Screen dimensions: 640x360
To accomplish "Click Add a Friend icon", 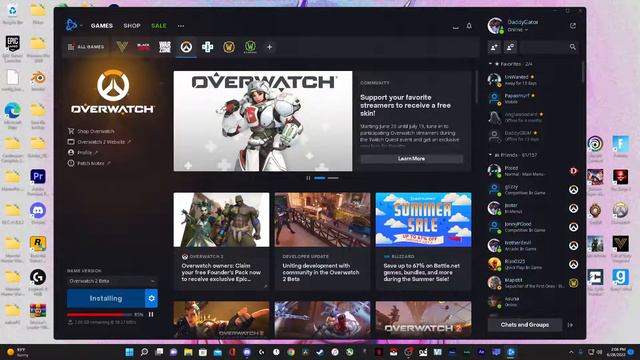I will pyautogui.click(x=494, y=47).
